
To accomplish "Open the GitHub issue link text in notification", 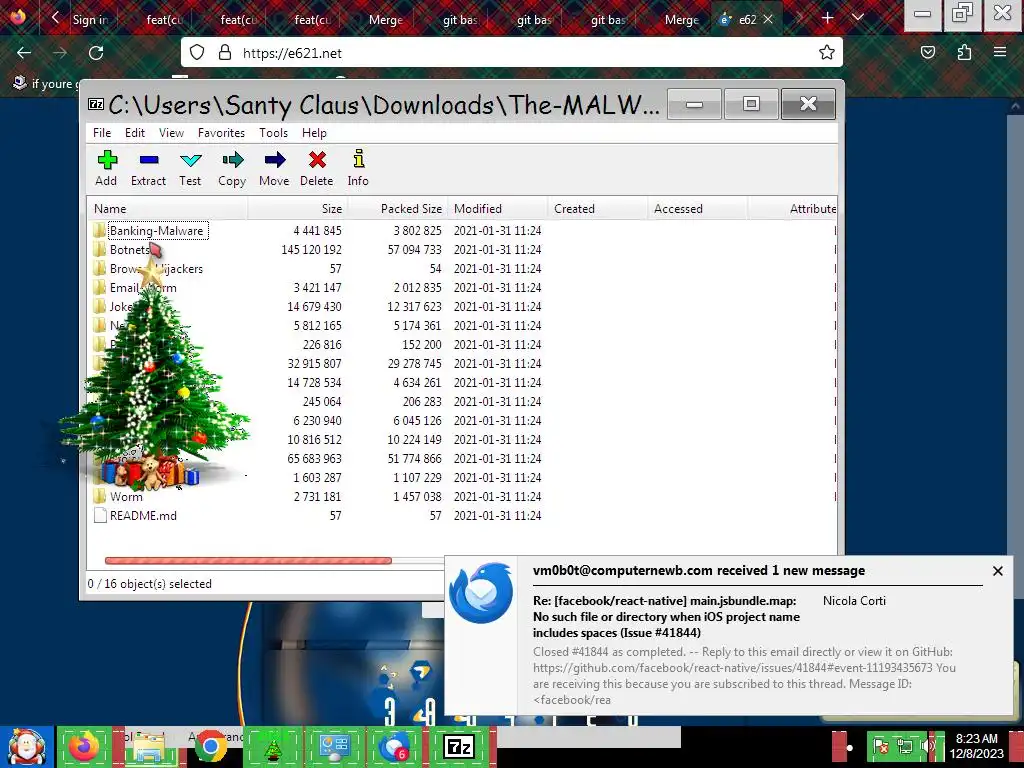I will coord(732,667).
